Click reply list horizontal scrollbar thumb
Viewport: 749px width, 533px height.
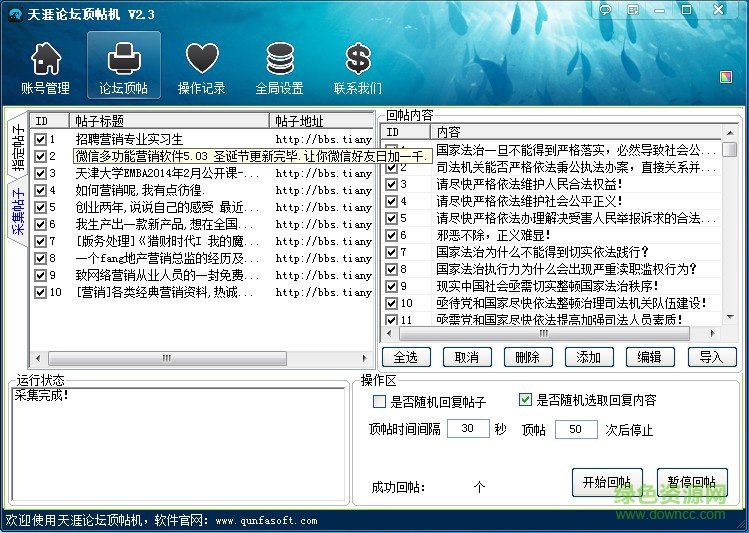[x=545, y=333]
